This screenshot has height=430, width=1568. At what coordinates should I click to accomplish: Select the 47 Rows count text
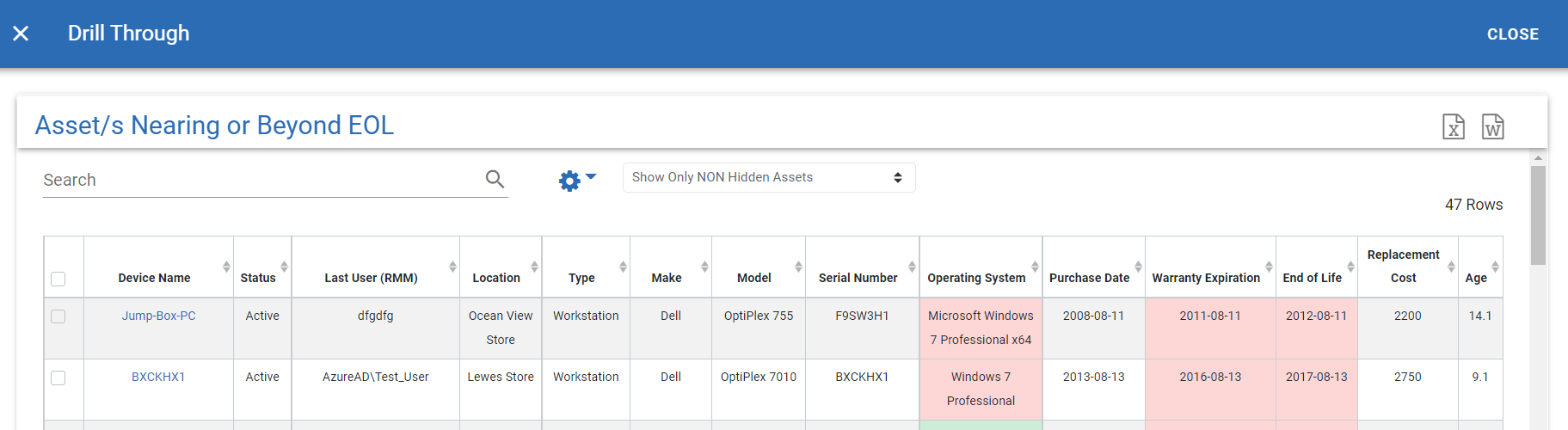click(1473, 205)
